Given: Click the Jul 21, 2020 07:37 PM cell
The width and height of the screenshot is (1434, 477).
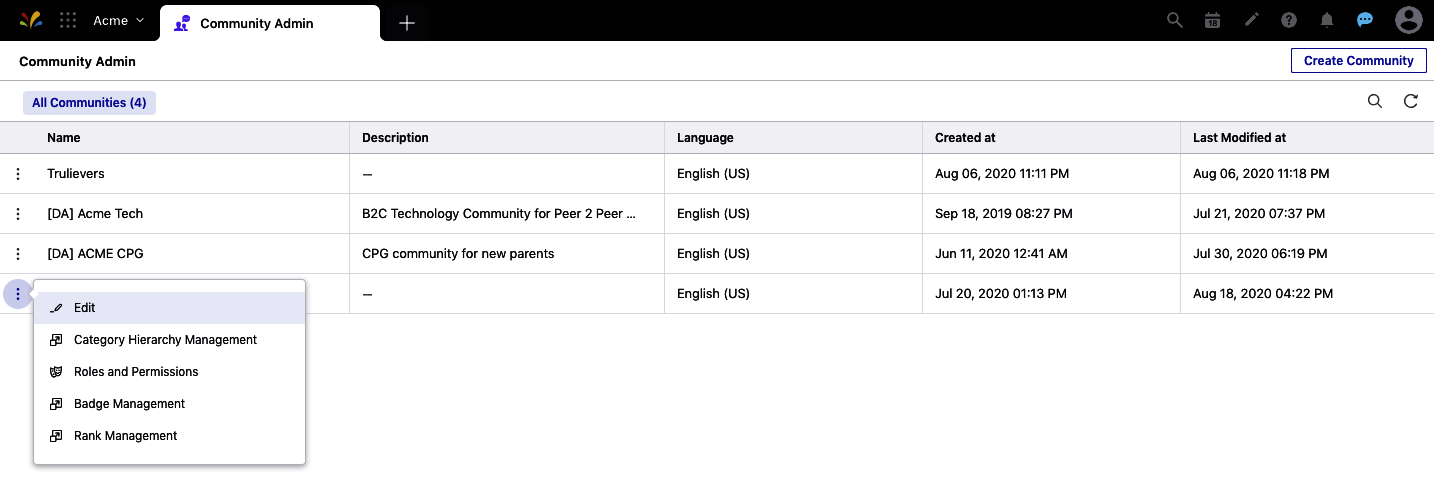Looking at the screenshot, I should point(1259,214).
